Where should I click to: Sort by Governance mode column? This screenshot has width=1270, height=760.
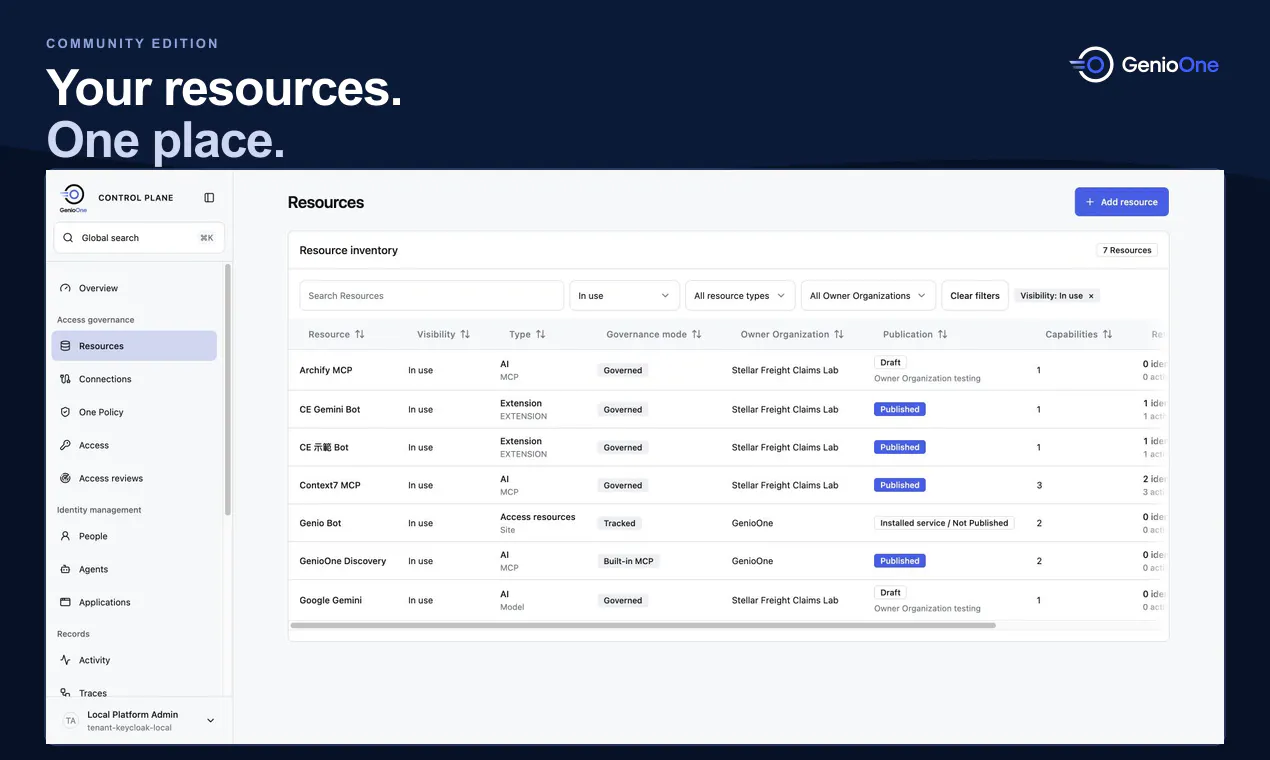654,334
